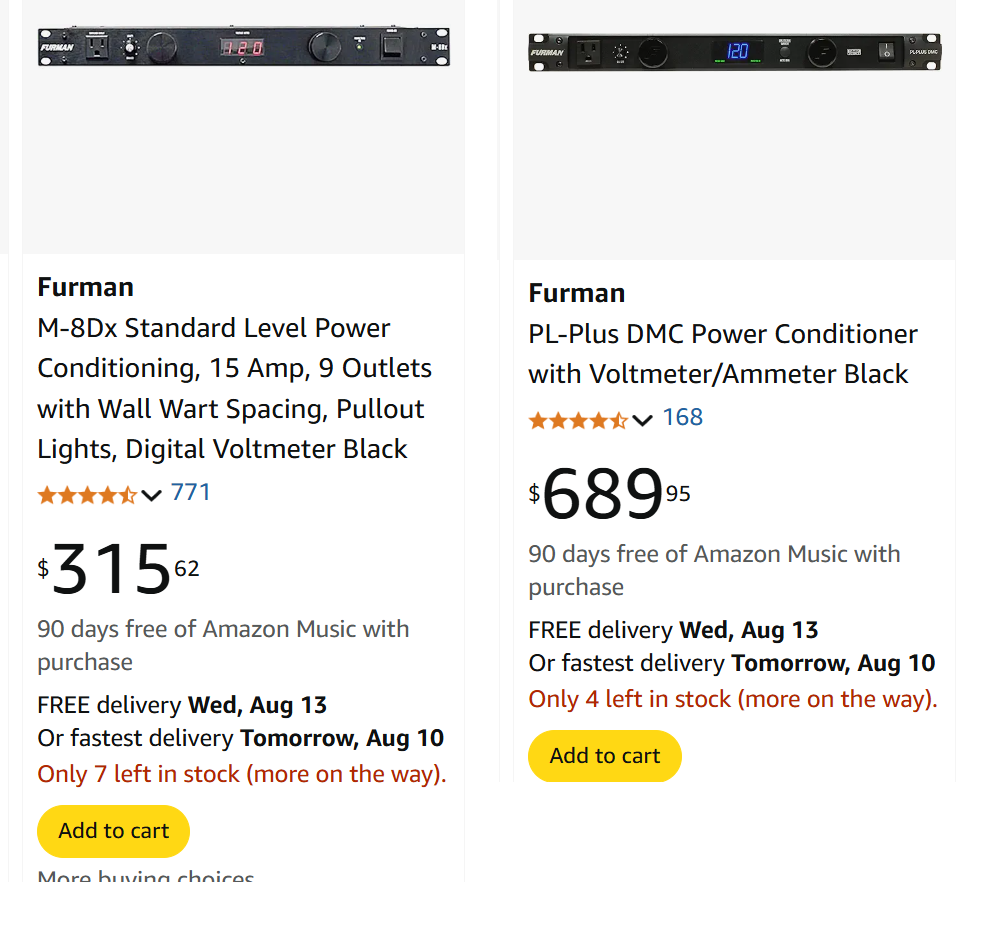Click the $315.62 price
Image resolution: width=990 pixels, height=942 pixels.
118,569
